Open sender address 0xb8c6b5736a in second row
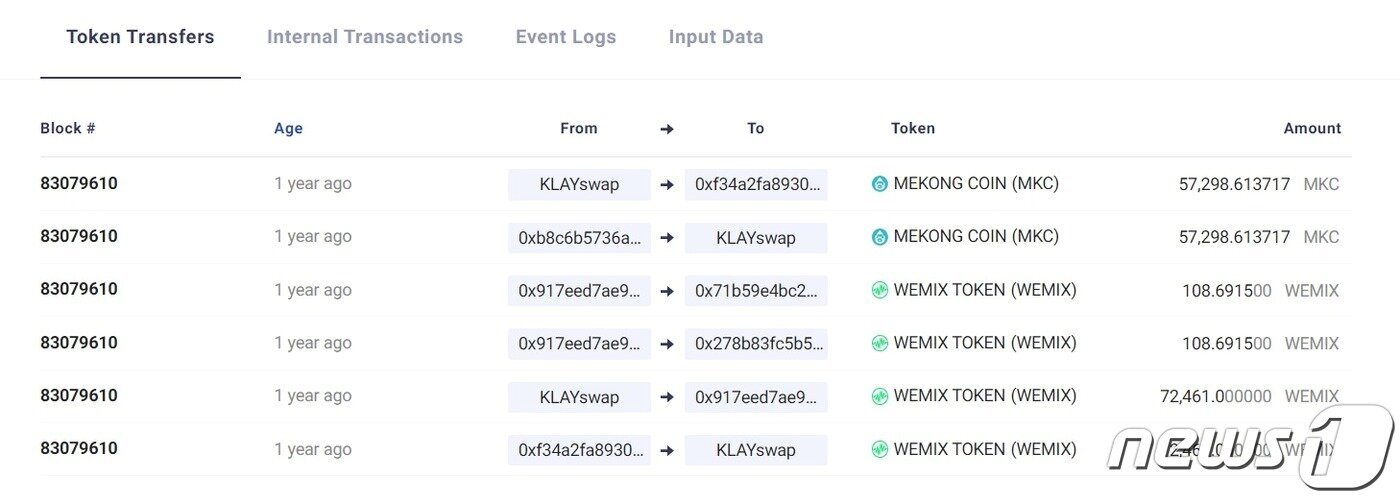Screen dimensions: 1400x502 [579, 238]
